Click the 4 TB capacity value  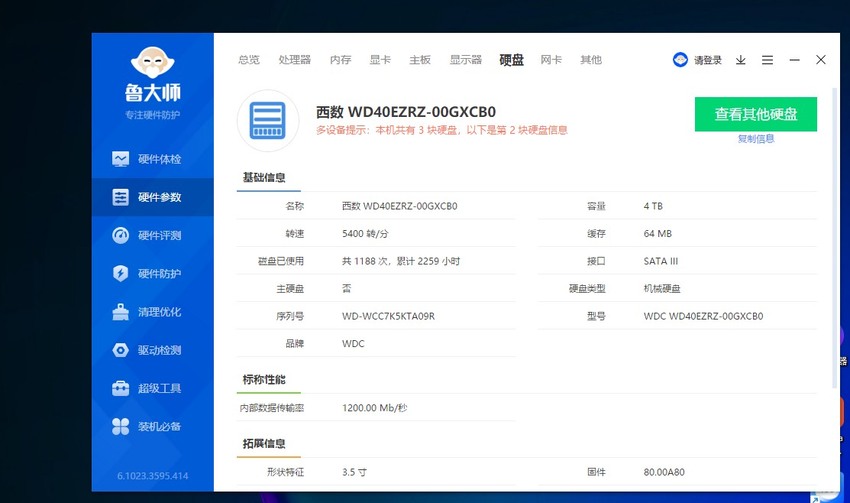(x=653, y=206)
